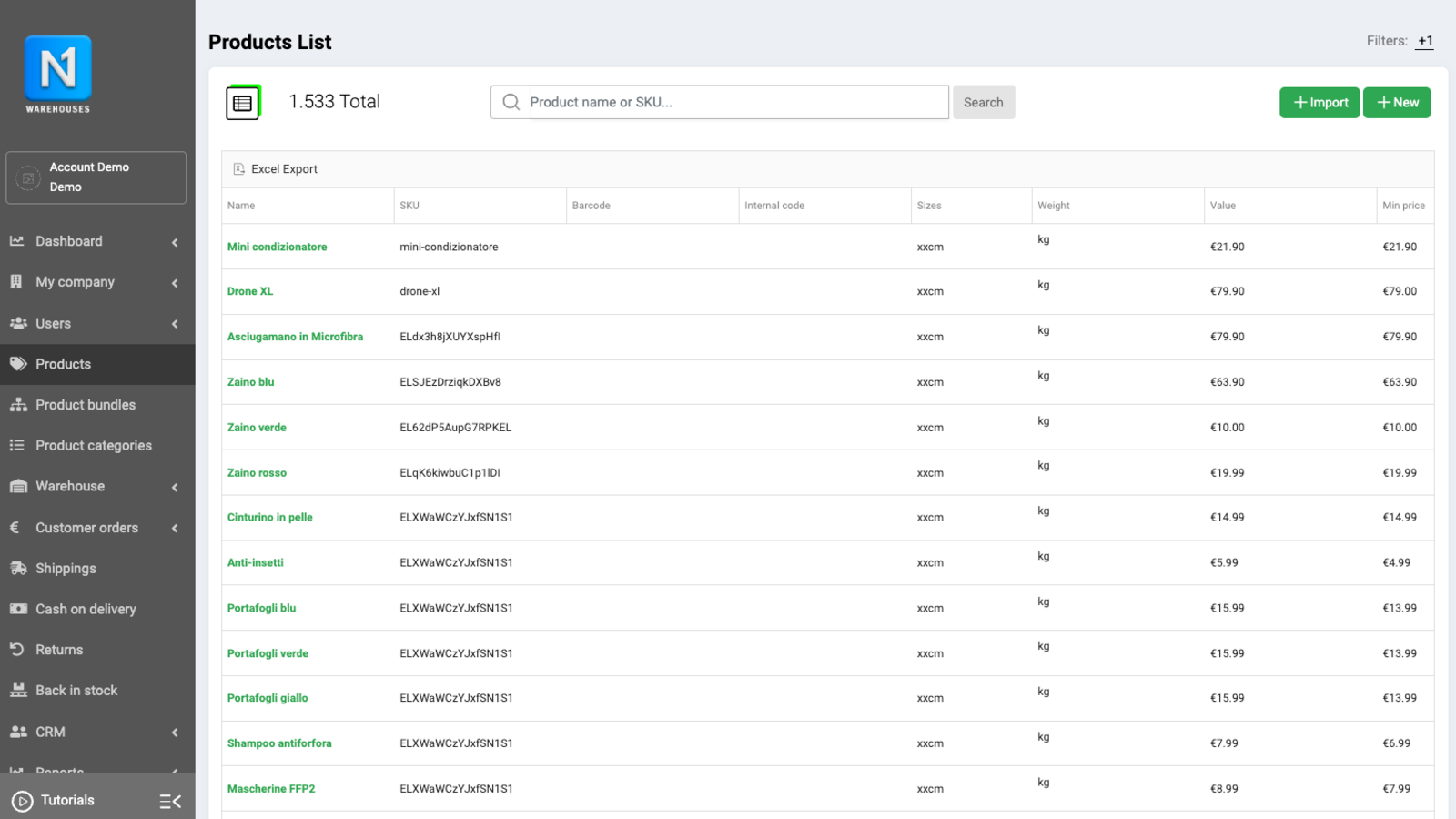Click the Returns arrow icon

click(x=17, y=650)
